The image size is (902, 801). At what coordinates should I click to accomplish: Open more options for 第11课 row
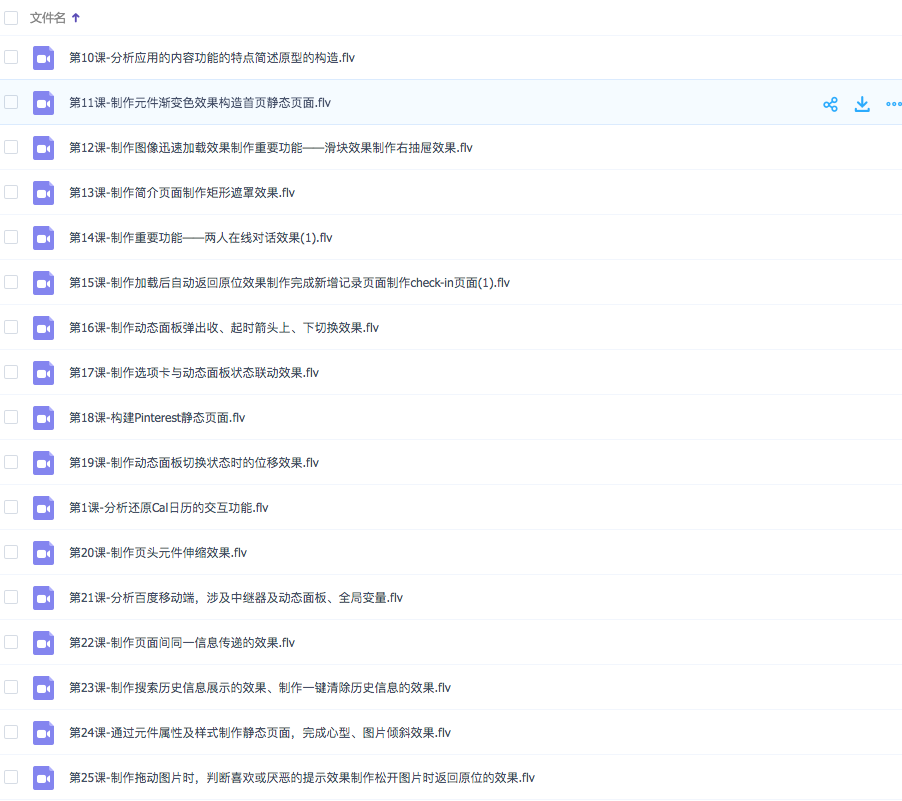(x=893, y=104)
